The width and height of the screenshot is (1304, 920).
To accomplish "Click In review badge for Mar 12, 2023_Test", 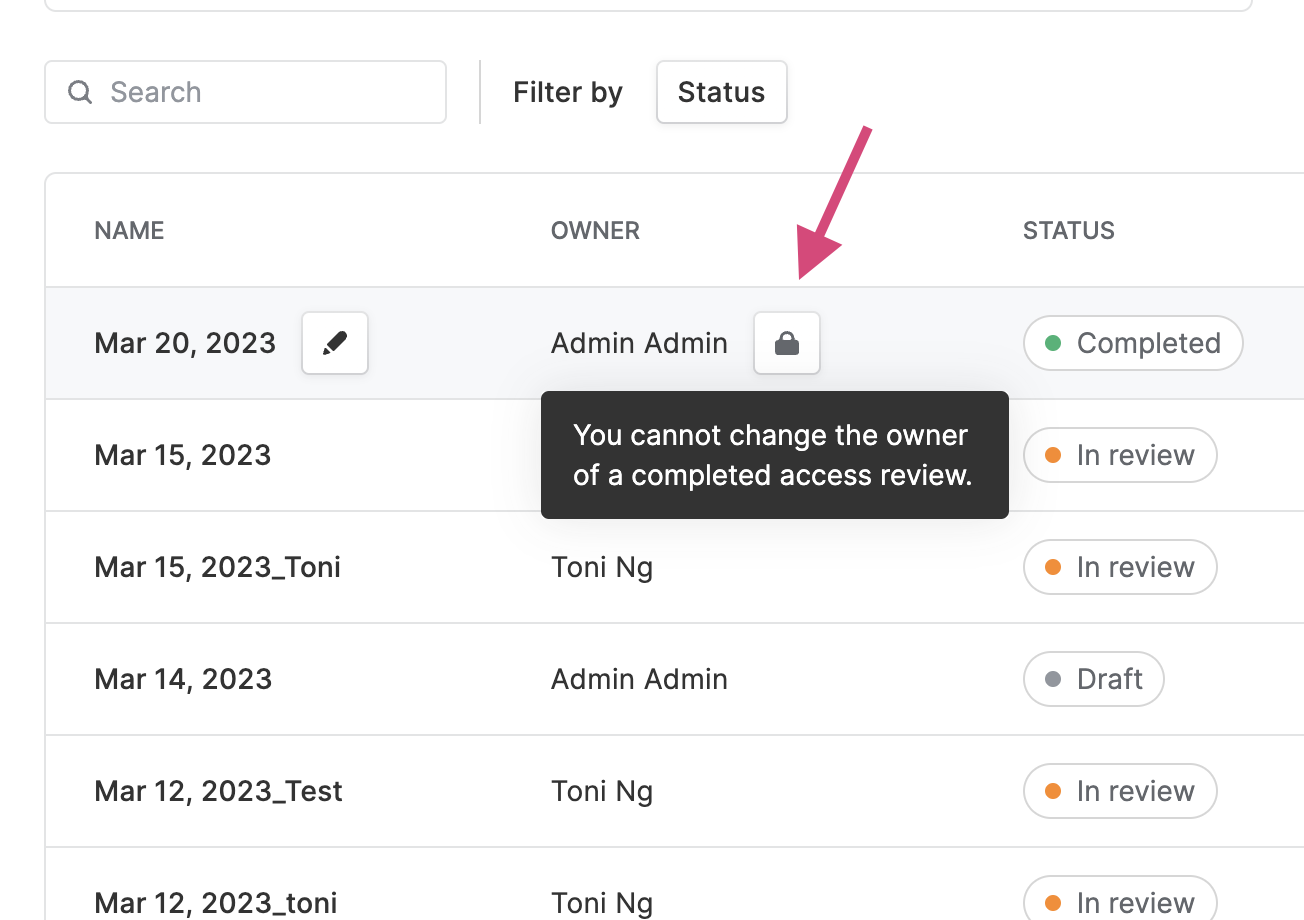I will coord(1120,791).
